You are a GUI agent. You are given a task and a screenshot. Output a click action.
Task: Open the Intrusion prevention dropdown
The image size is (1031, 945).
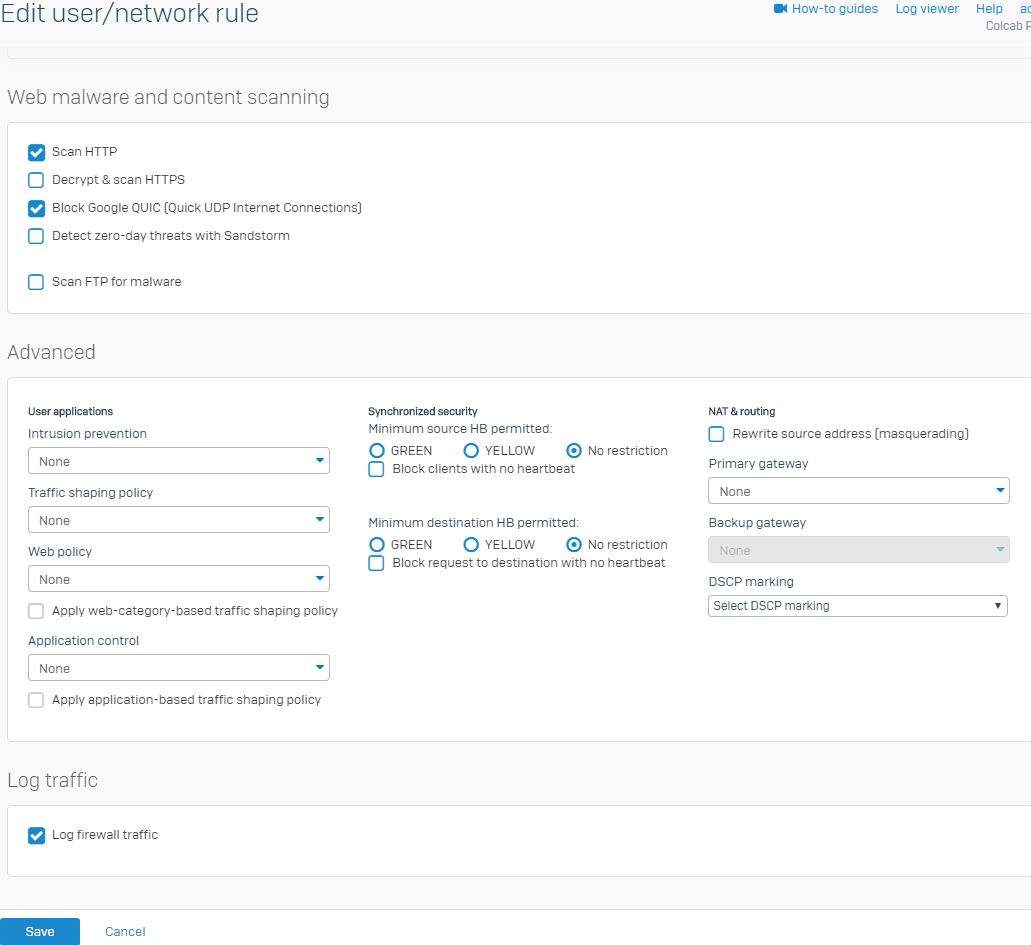(x=178, y=461)
